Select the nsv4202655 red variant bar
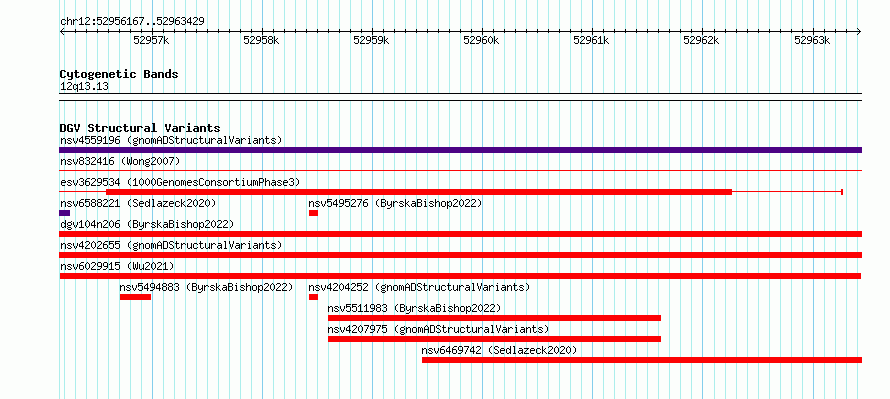890x399 pixels. 460,255
